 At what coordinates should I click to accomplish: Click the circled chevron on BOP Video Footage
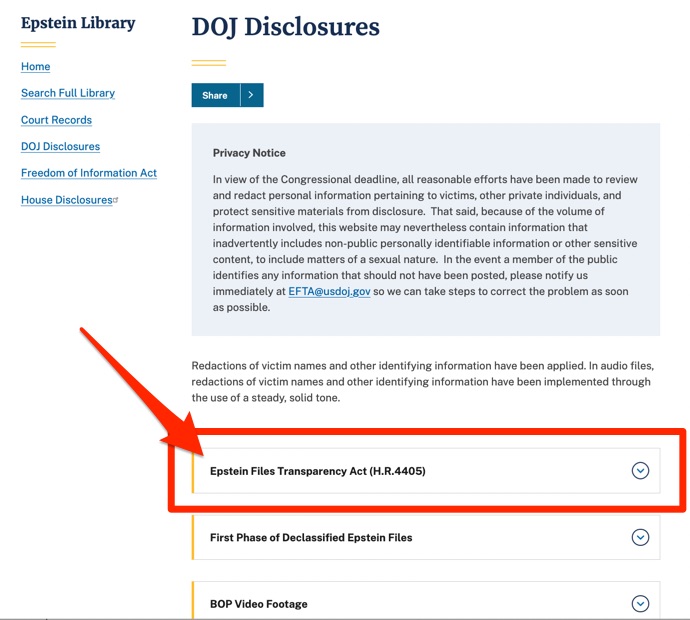[x=640, y=604]
